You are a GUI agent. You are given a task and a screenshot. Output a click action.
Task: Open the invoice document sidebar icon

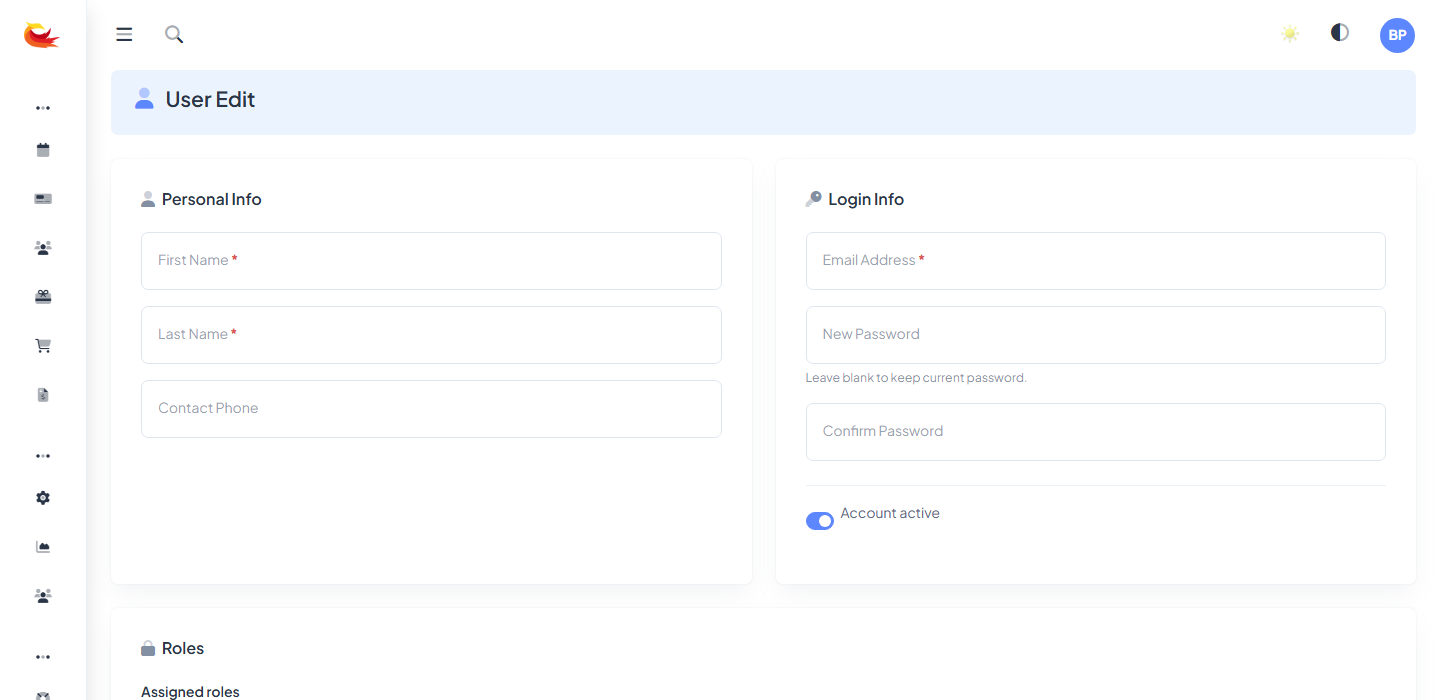(43, 394)
